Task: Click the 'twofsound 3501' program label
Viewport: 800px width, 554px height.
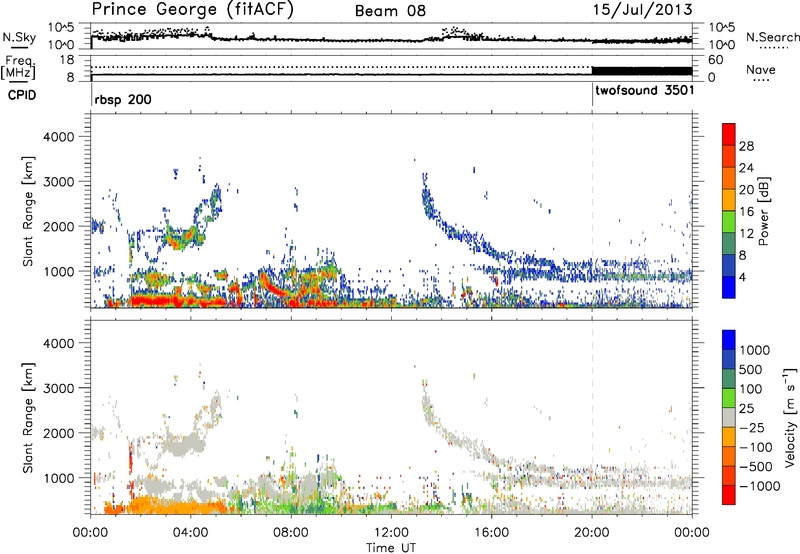Action: 644,90
